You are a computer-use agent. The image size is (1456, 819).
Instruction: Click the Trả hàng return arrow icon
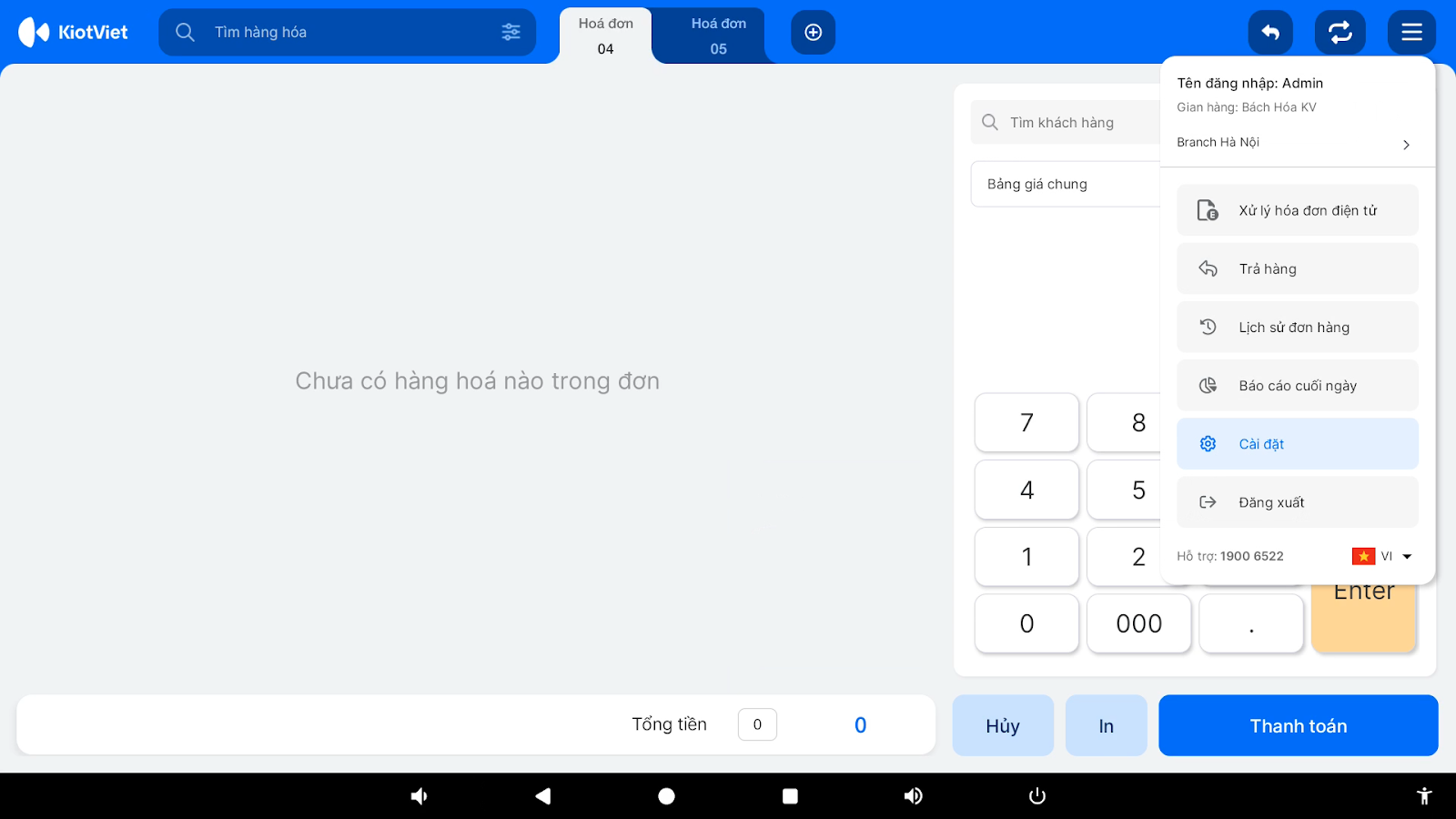1208,268
